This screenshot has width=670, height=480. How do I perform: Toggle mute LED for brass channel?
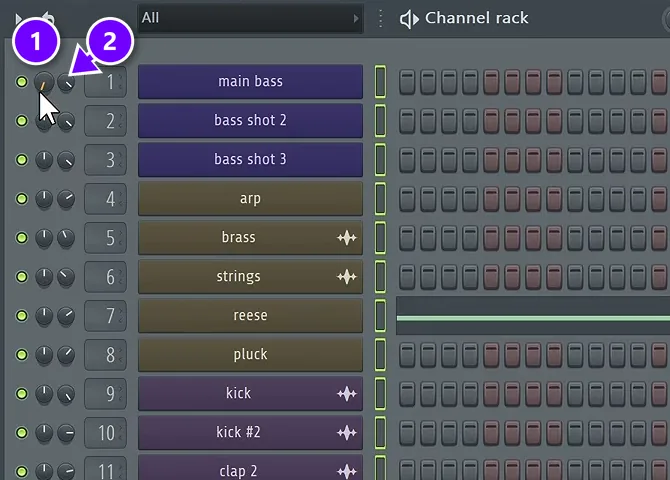[x=21, y=237]
